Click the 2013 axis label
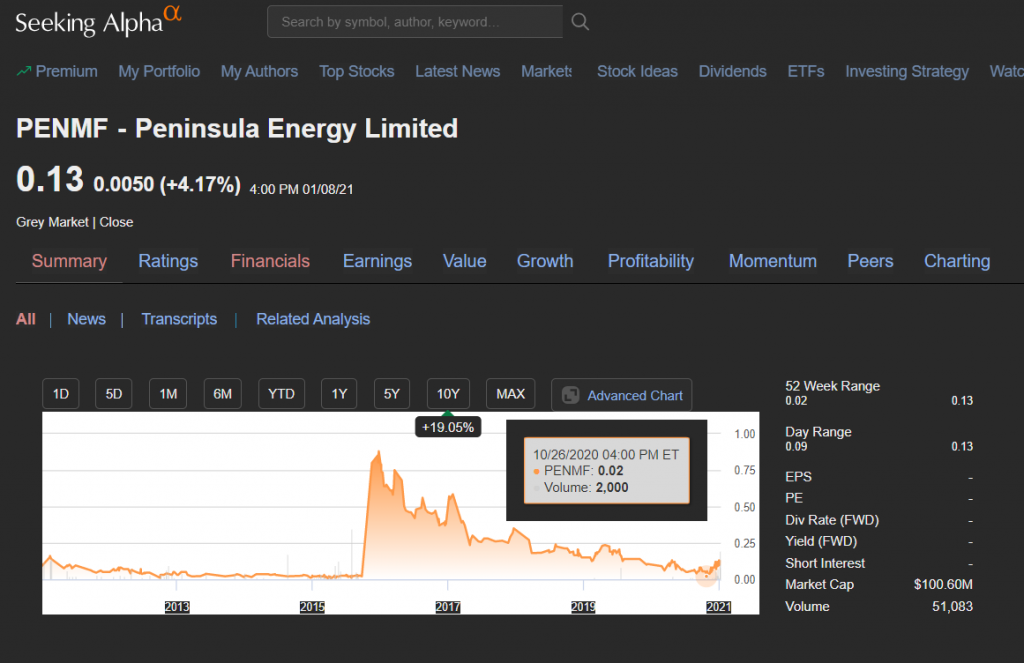The image size is (1024, 663). point(177,607)
